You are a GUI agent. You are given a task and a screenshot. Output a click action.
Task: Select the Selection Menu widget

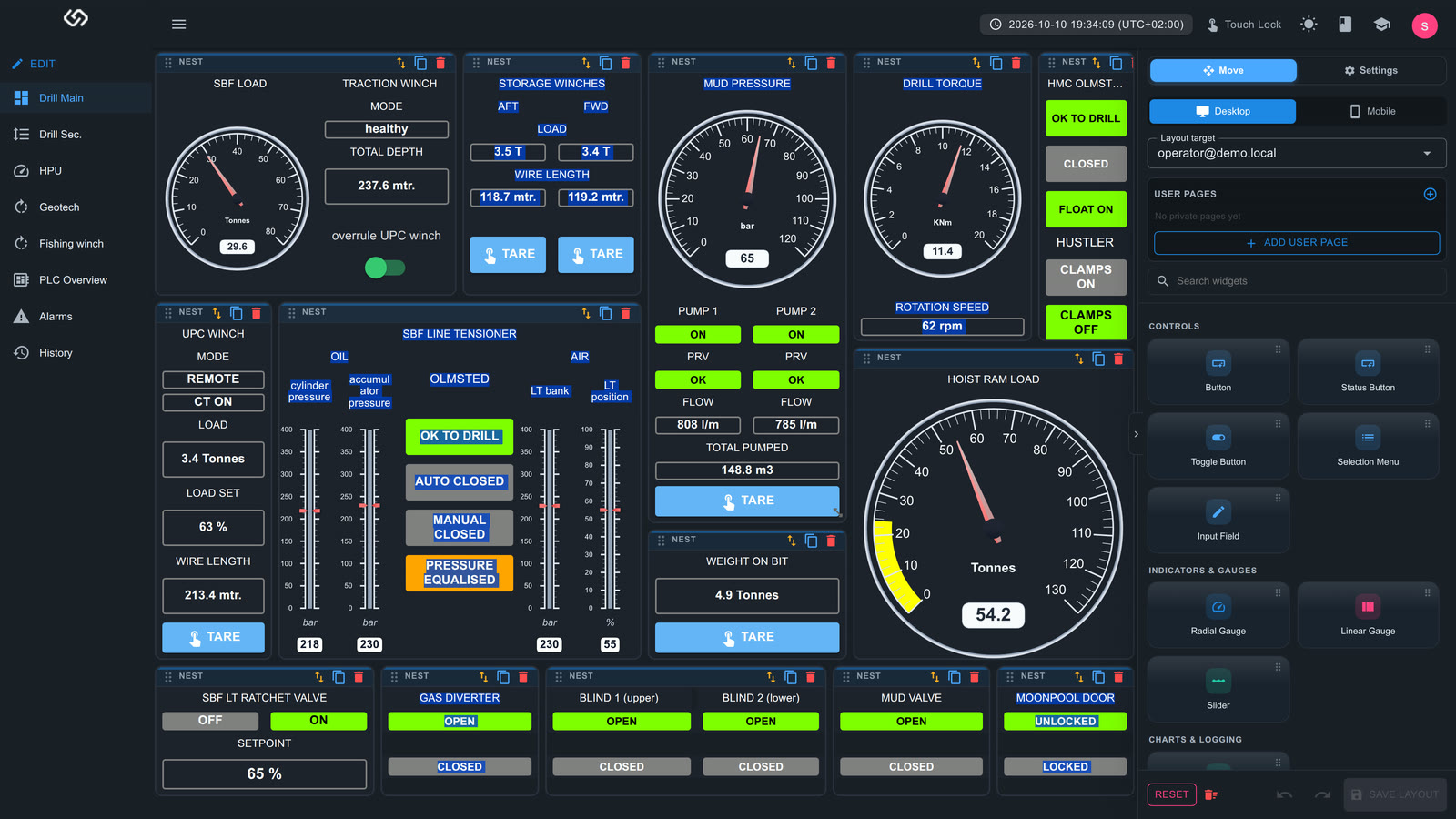coord(1368,446)
